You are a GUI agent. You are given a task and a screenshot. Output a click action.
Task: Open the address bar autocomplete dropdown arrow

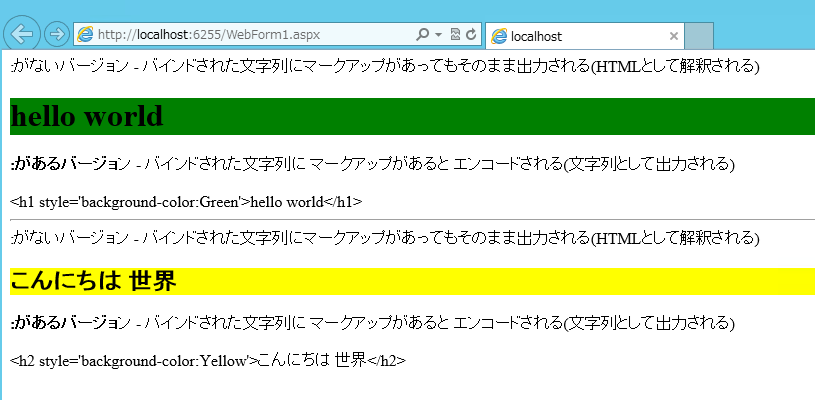tap(438, 35)
